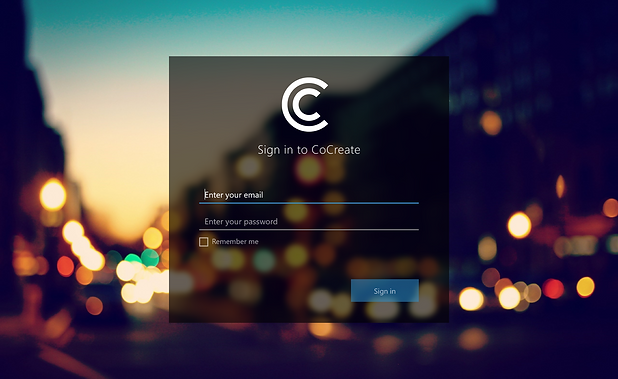The height and width of the screenshot is (379, 618).
Task: Click the 'Remember me' label text
Action: (235, 242)
